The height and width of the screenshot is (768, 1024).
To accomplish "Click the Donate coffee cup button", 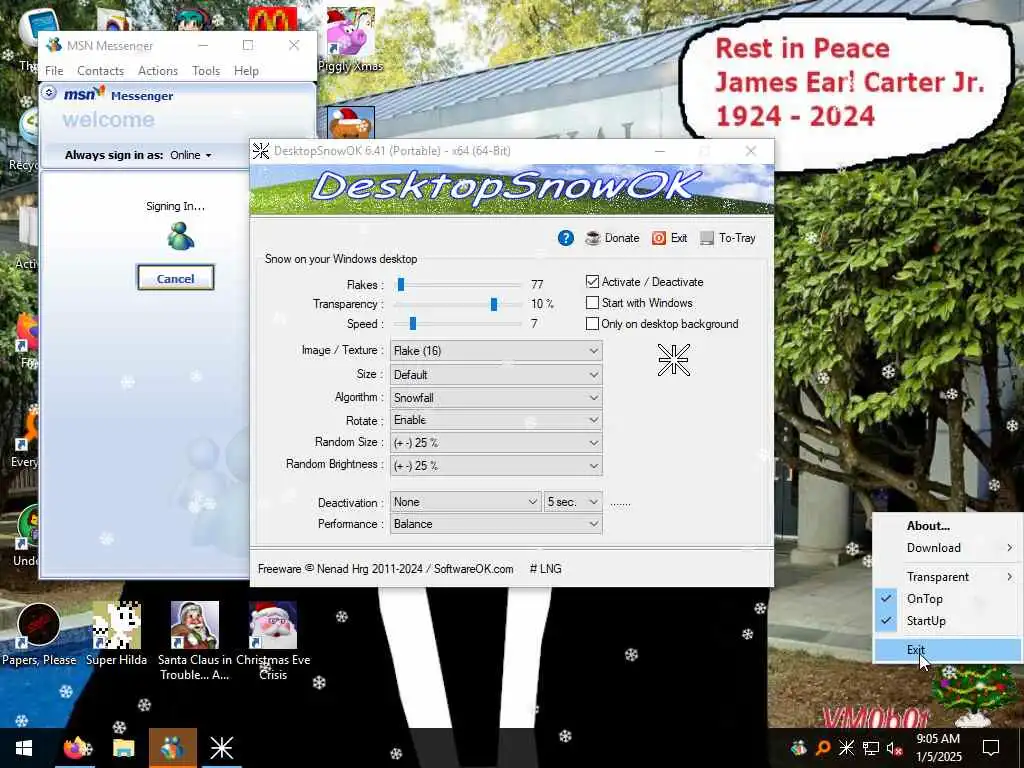I will click(x=612, y=238).
